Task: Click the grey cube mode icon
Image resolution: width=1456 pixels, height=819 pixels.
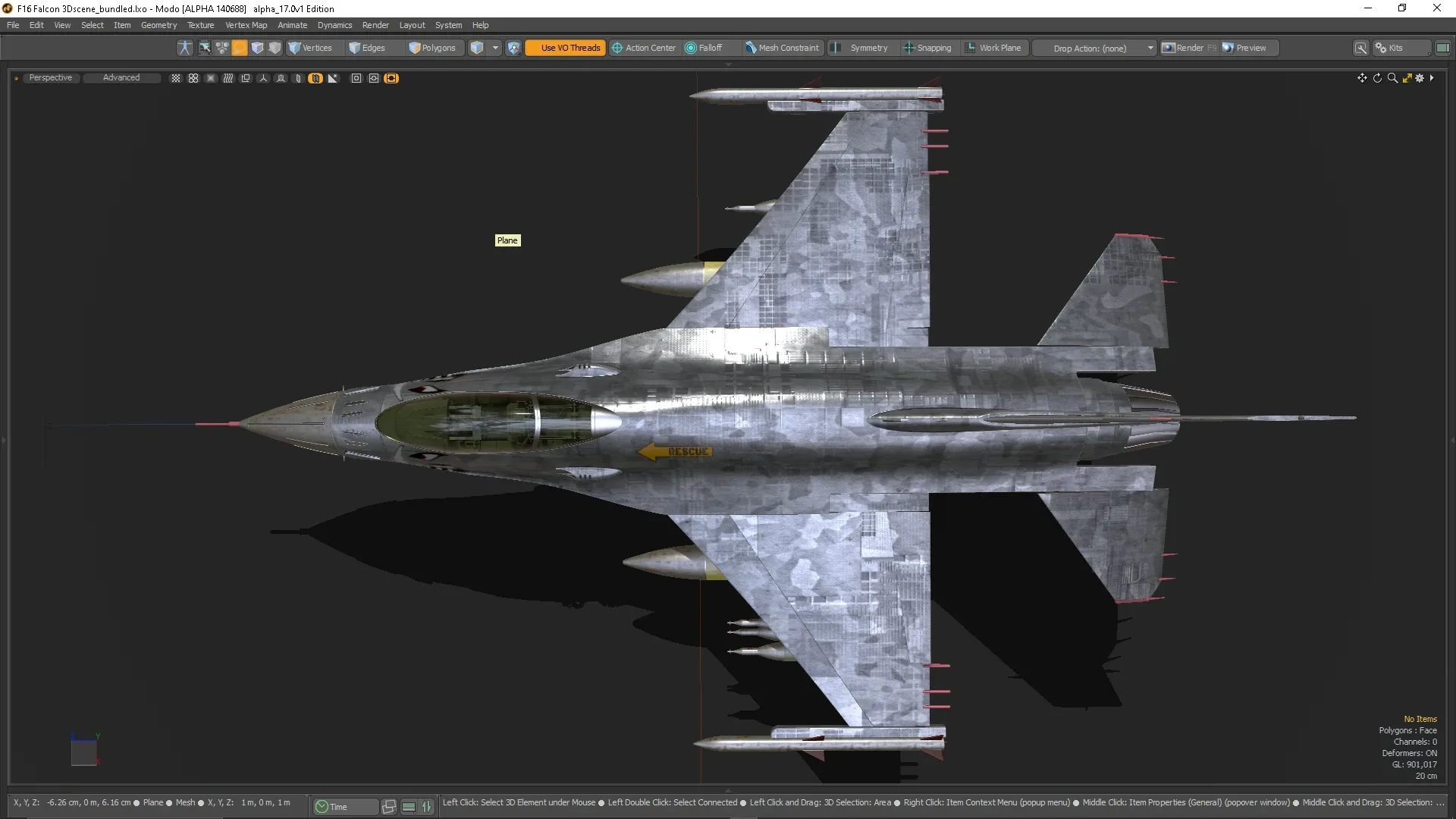Action: [275, 48]
